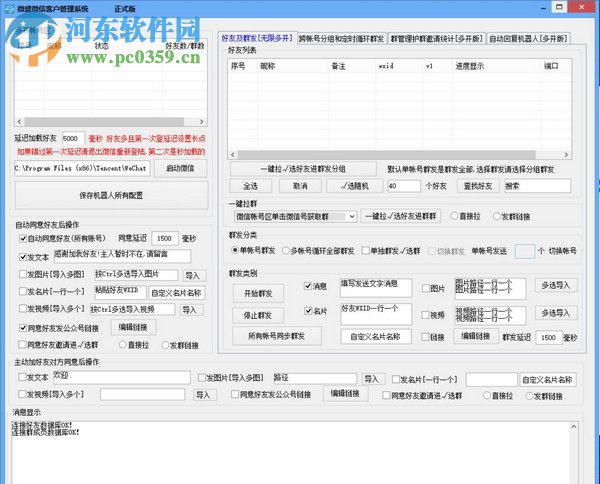Open the 跨帐号分组和定时循环群发 tab
Image resolution: width=600 pixels, height=484 pixels.
[x=341, y=39]
